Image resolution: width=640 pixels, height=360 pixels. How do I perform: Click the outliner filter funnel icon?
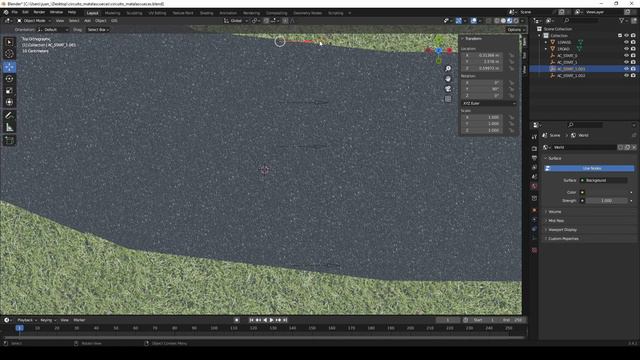[x=622, y=20]
